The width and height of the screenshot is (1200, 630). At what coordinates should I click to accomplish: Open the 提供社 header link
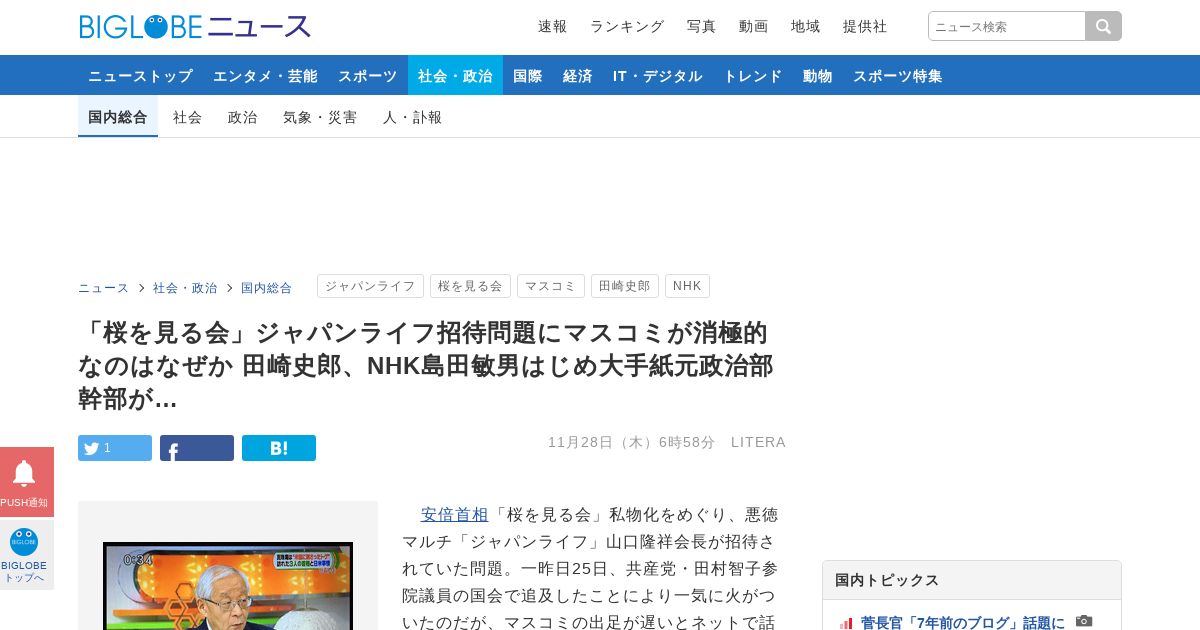coord(865,26)
